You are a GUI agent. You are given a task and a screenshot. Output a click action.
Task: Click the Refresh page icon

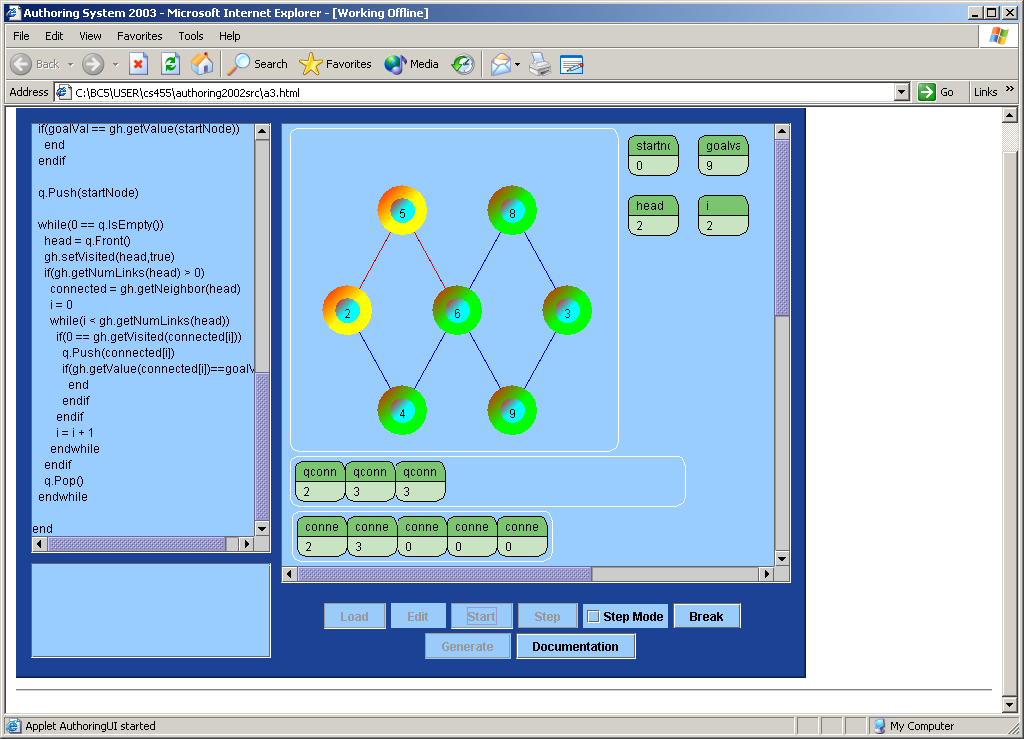(x=170, y=64)
